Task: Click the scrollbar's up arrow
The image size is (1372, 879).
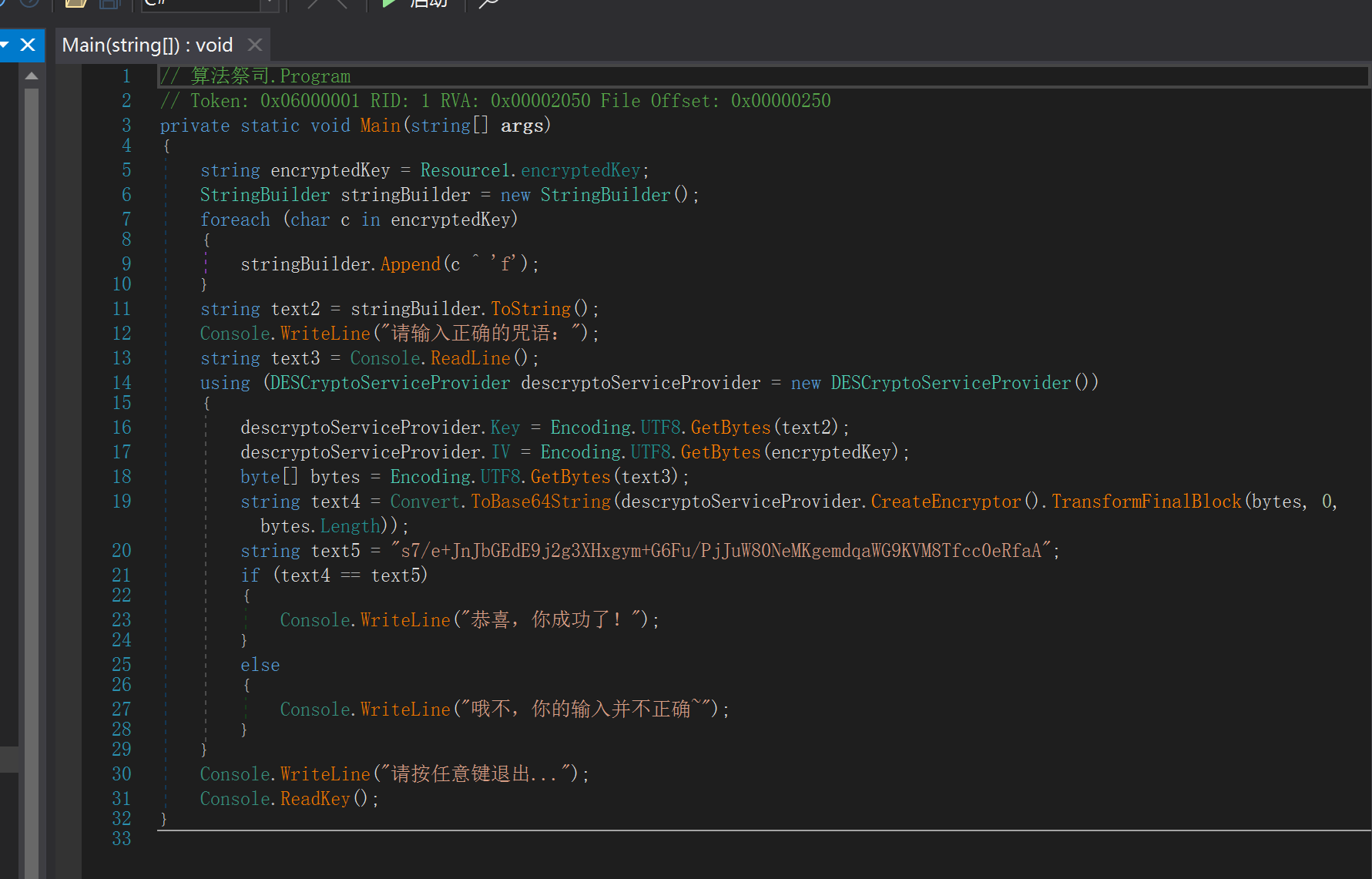Action: (32, 75)
